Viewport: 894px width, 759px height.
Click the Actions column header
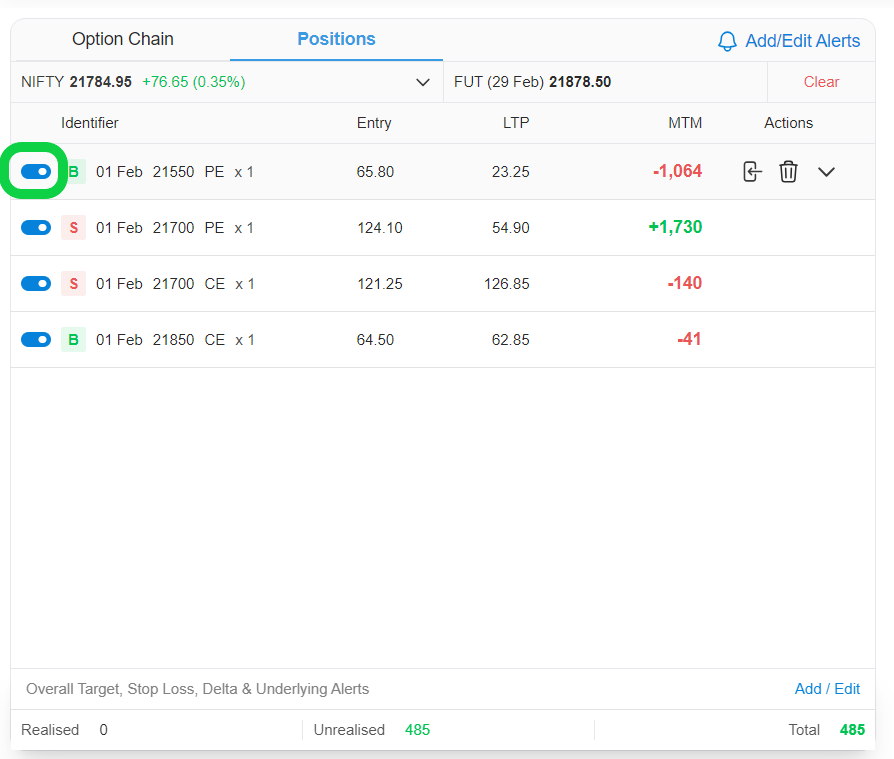click(788, 123)
